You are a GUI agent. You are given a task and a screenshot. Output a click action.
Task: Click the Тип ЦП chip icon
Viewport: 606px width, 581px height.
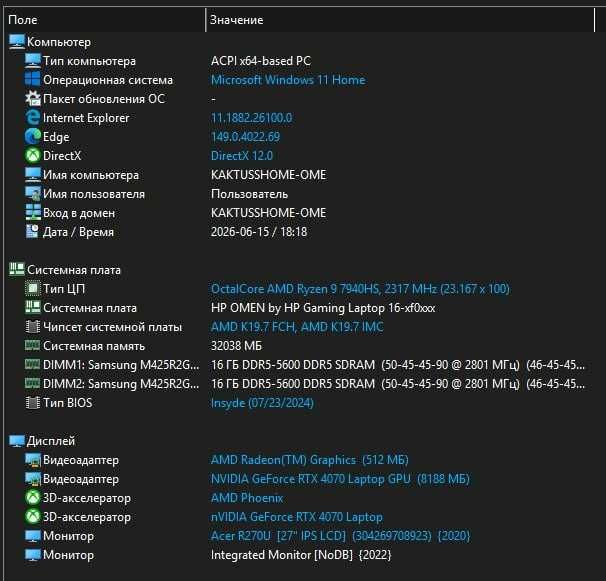[32, 288]
